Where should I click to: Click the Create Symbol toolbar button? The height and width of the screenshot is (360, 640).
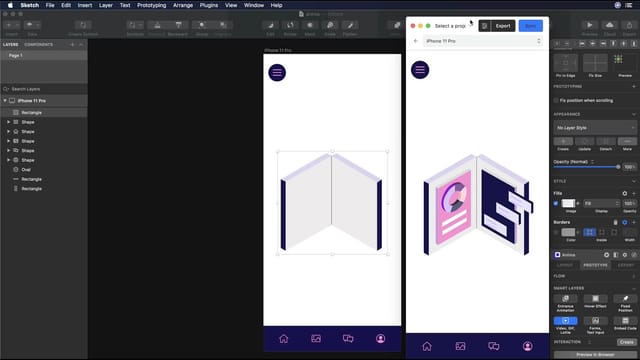click(x=83, y=25)
